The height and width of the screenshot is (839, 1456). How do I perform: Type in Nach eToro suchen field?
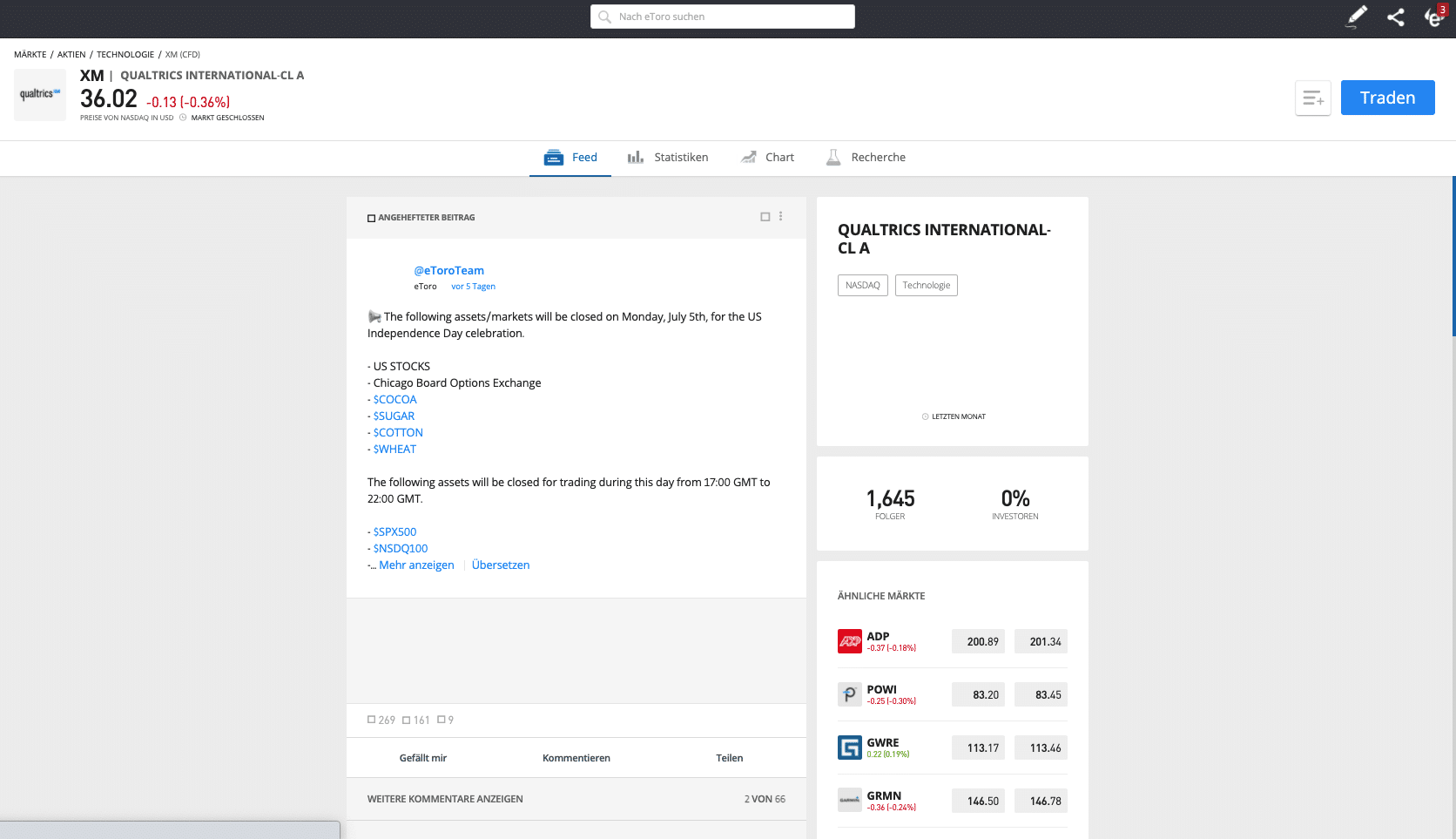pyautogui.click(x=723, y=17)
